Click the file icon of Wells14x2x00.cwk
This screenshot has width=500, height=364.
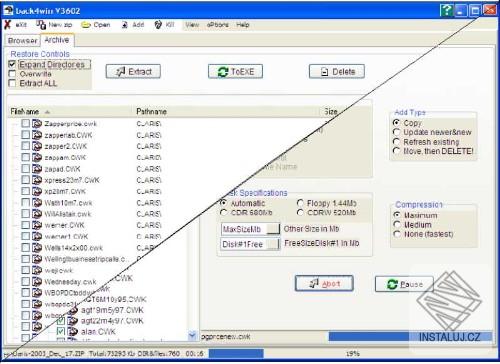click(x=37, y=248)
